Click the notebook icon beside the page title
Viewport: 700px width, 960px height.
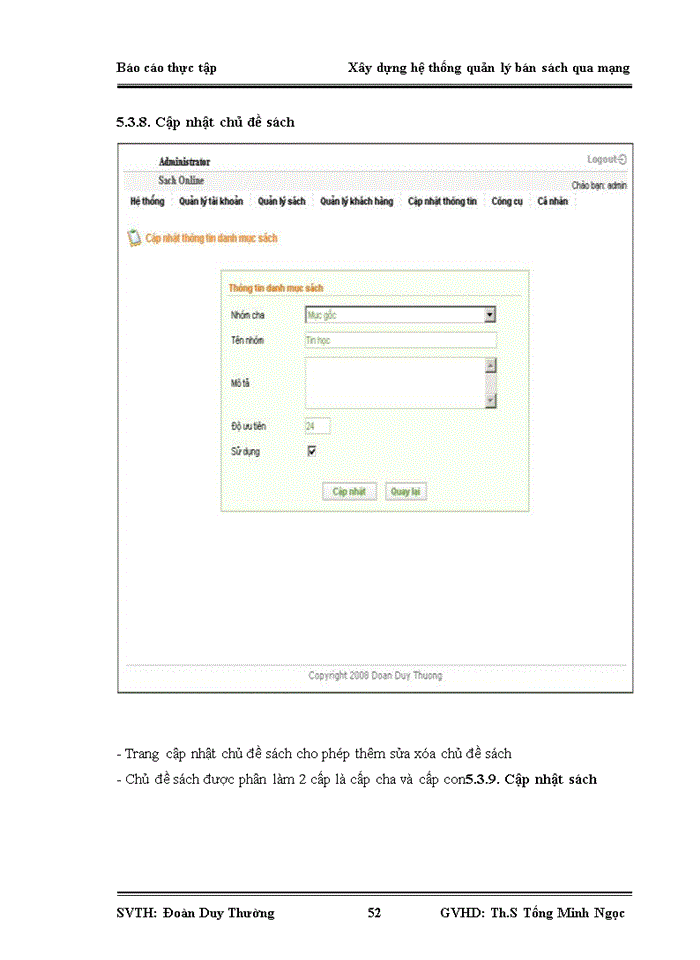coord(134,238)
